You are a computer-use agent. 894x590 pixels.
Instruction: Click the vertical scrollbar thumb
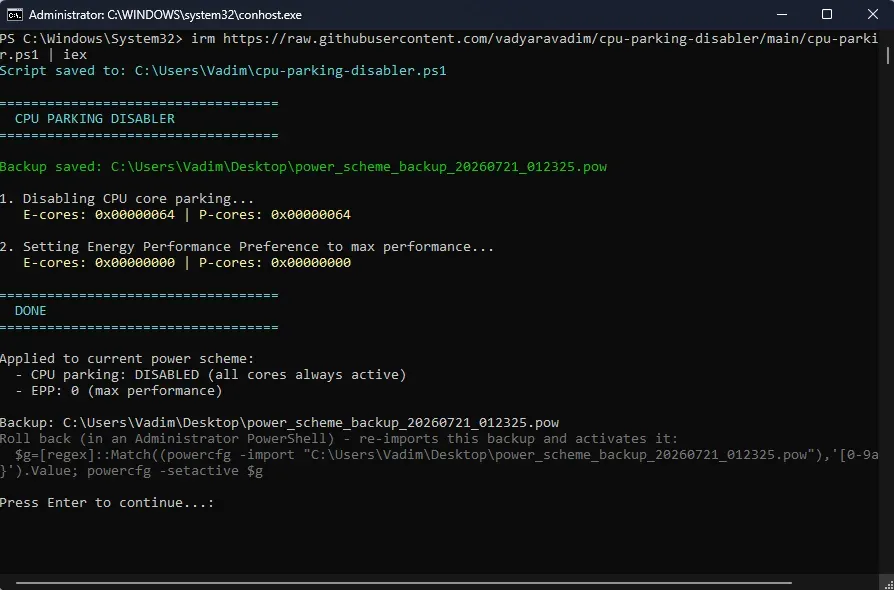888,55
